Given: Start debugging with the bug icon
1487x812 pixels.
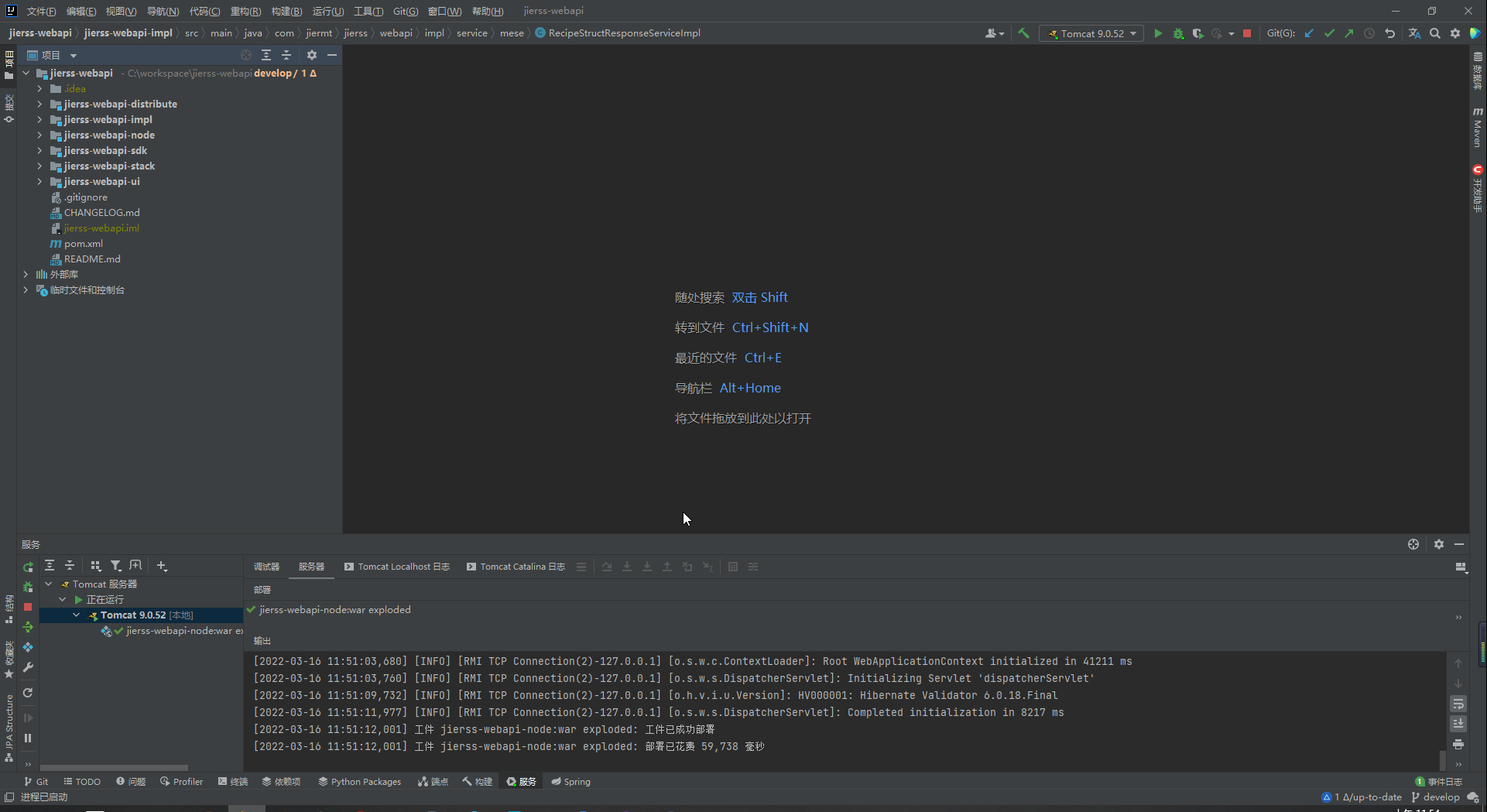Looking at the screenshot, I should [x=1178, y=33].
